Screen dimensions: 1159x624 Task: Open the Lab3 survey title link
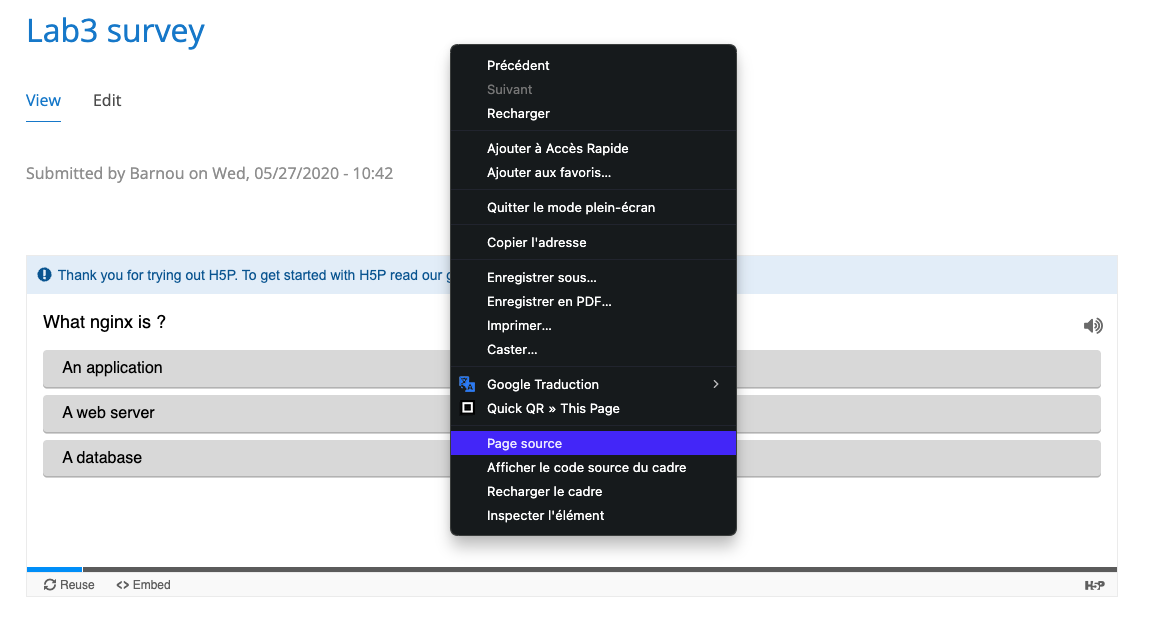(x=115, y=30)
